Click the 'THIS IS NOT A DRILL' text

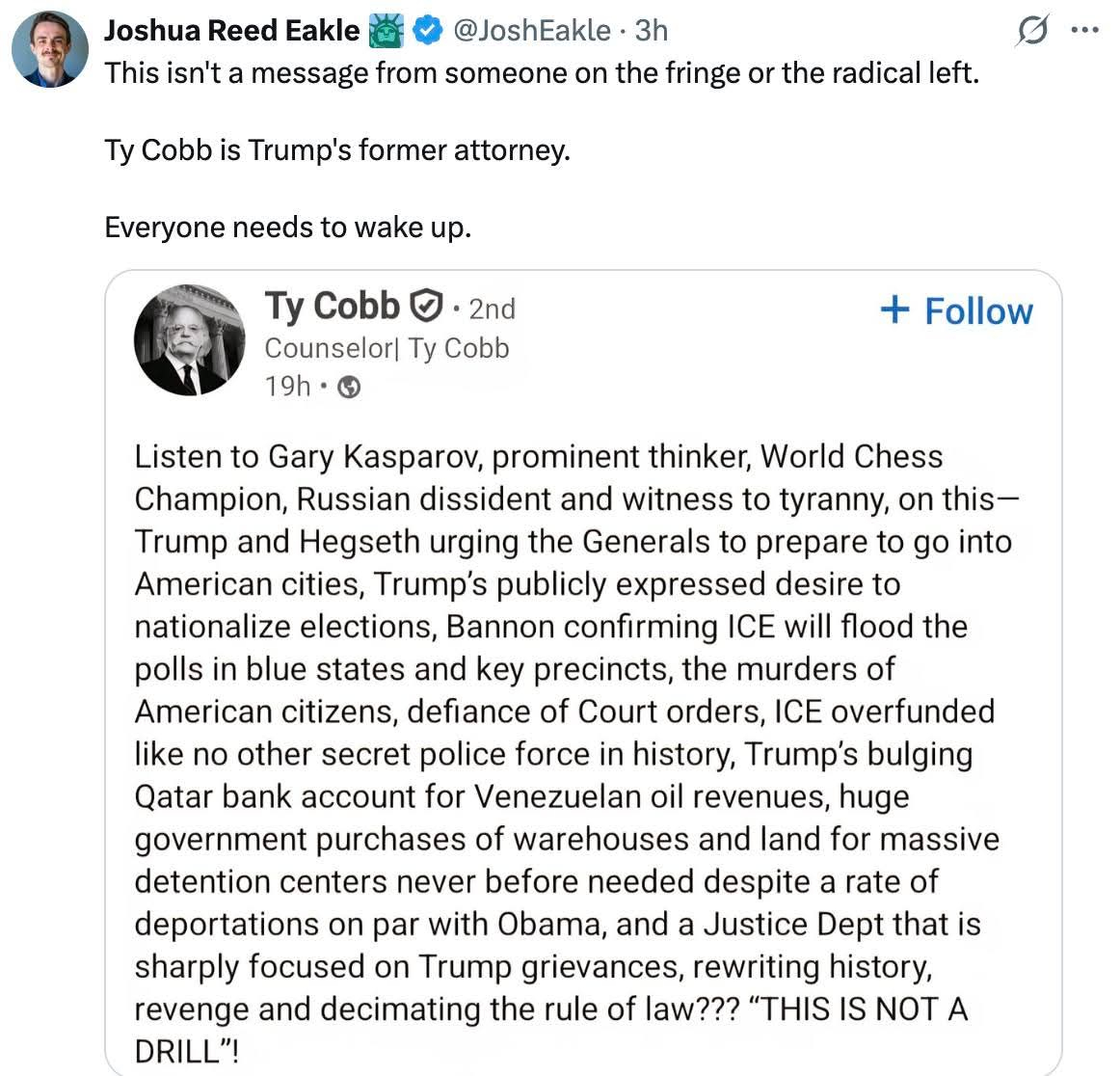(x=550, y=1029)
